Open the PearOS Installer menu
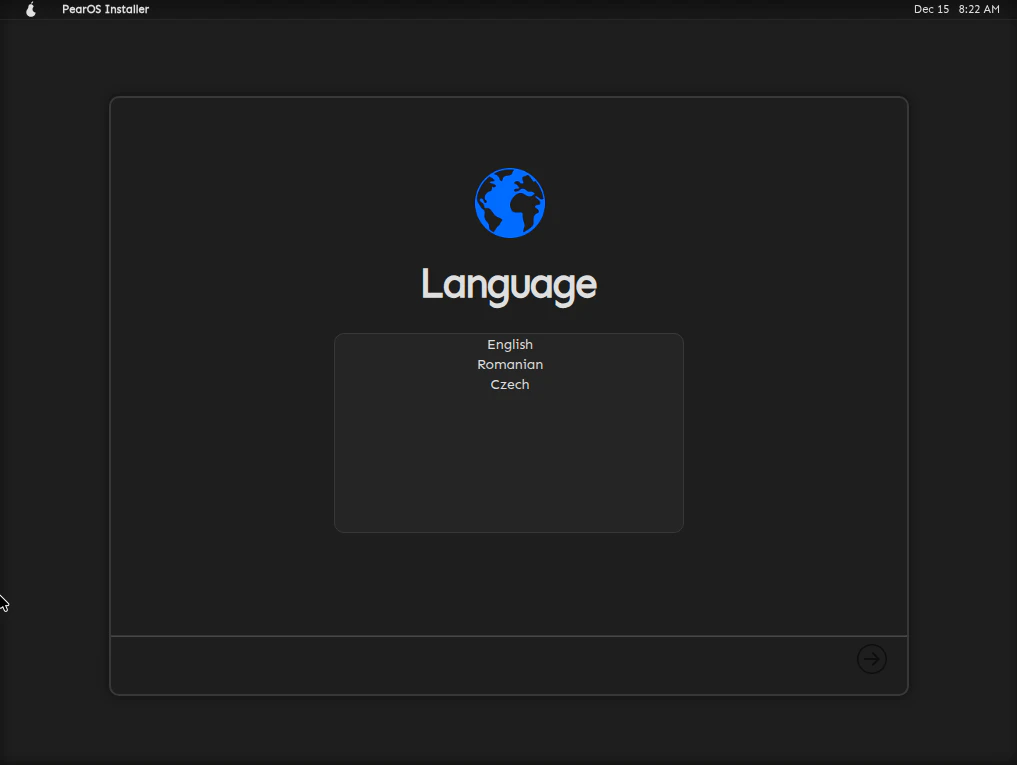1017x765 pixels. coord(106,9)
